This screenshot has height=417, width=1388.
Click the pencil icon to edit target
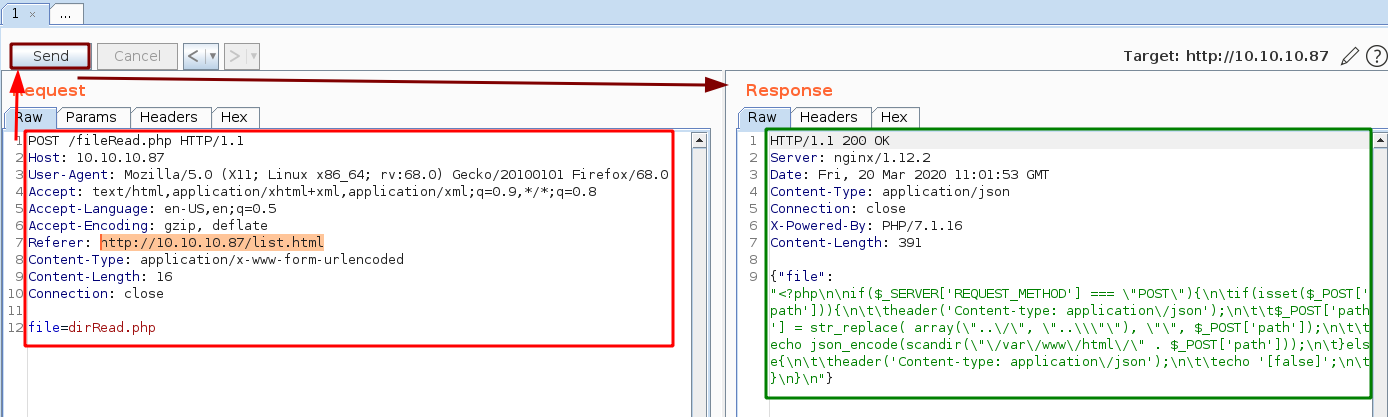tap(1349, 56)
